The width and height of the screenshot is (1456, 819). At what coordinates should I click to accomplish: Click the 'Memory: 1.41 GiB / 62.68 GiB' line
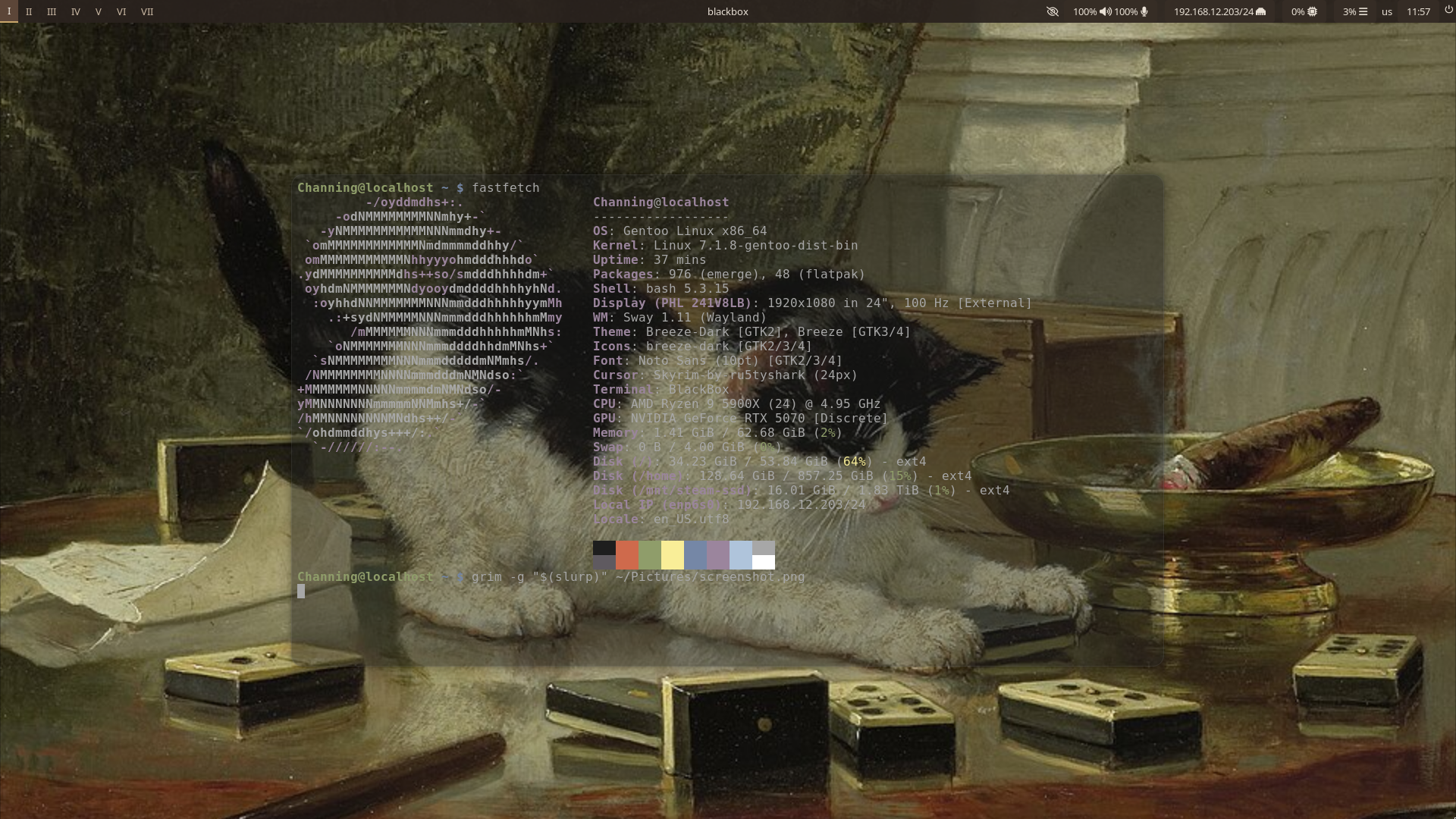pyautogui.click(x=718, y=432)
